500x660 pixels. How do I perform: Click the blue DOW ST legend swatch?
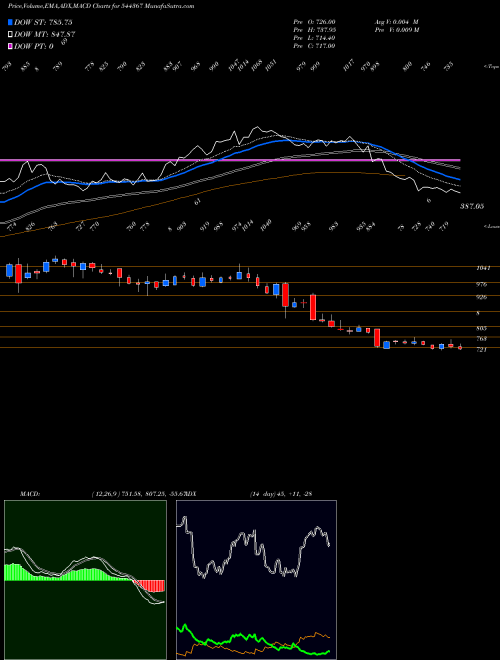10,22
